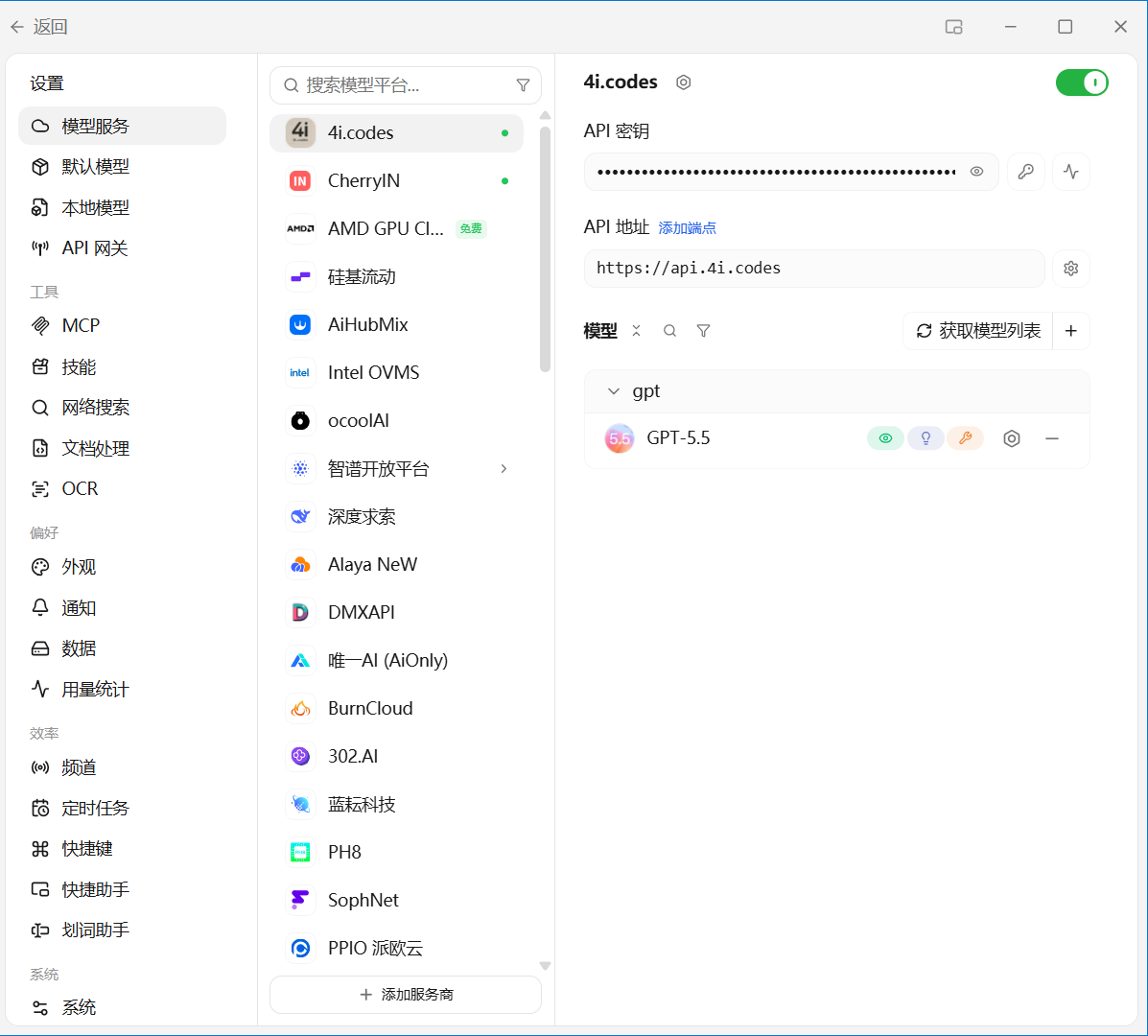Select BurnCloud provider
1148x1036 pixels.
point(396,709)
